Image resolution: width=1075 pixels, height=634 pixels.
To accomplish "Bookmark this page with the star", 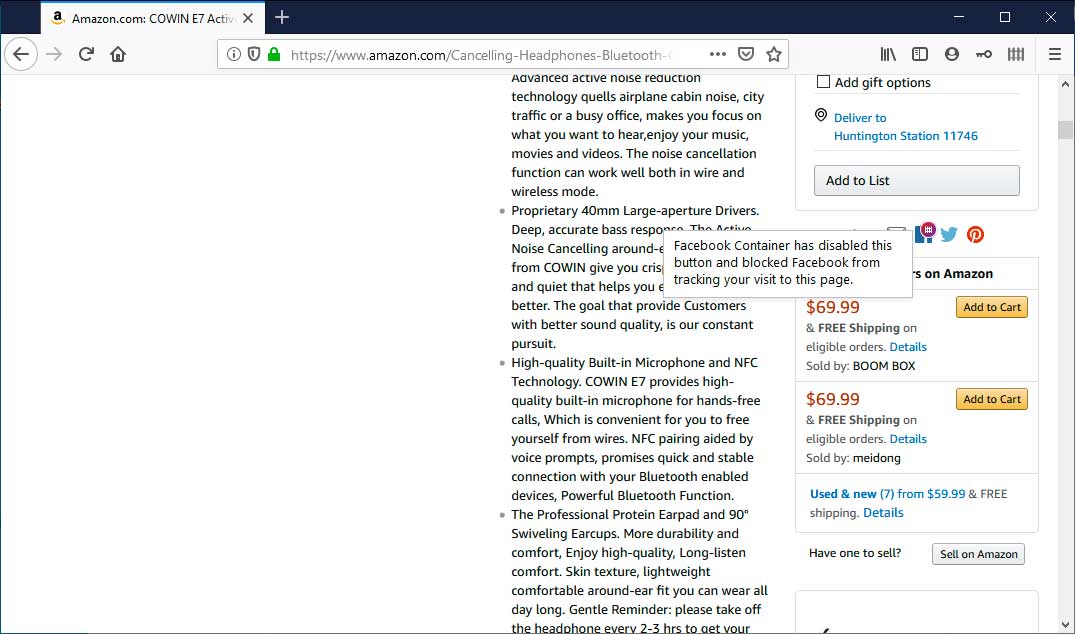I will (774, 54).
